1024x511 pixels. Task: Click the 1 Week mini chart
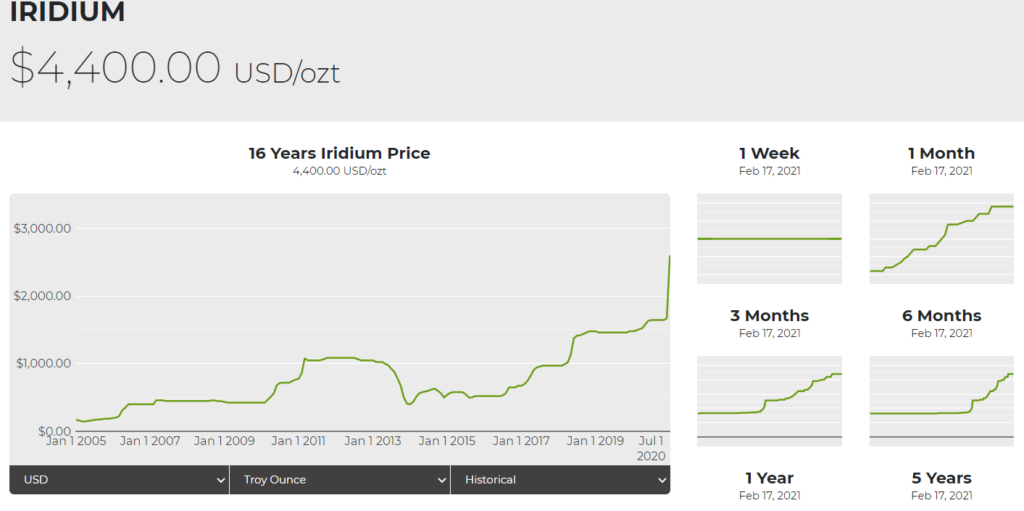point(769,239)
